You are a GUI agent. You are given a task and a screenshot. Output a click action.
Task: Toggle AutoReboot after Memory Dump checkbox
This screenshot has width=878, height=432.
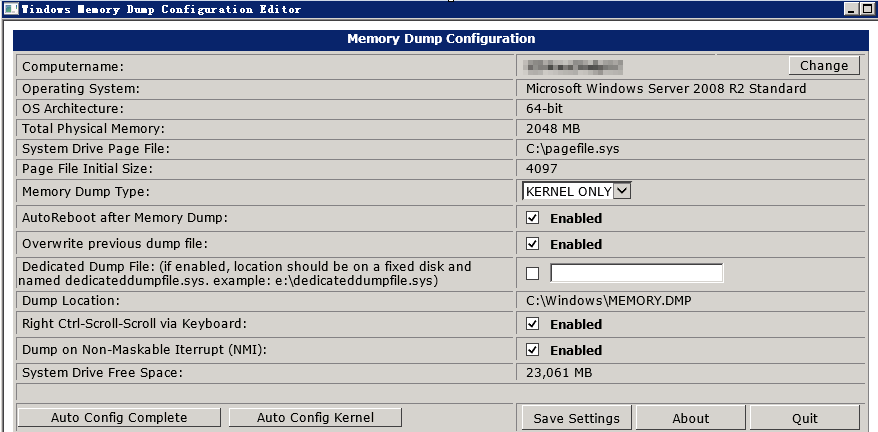click(x=533, y=218)
